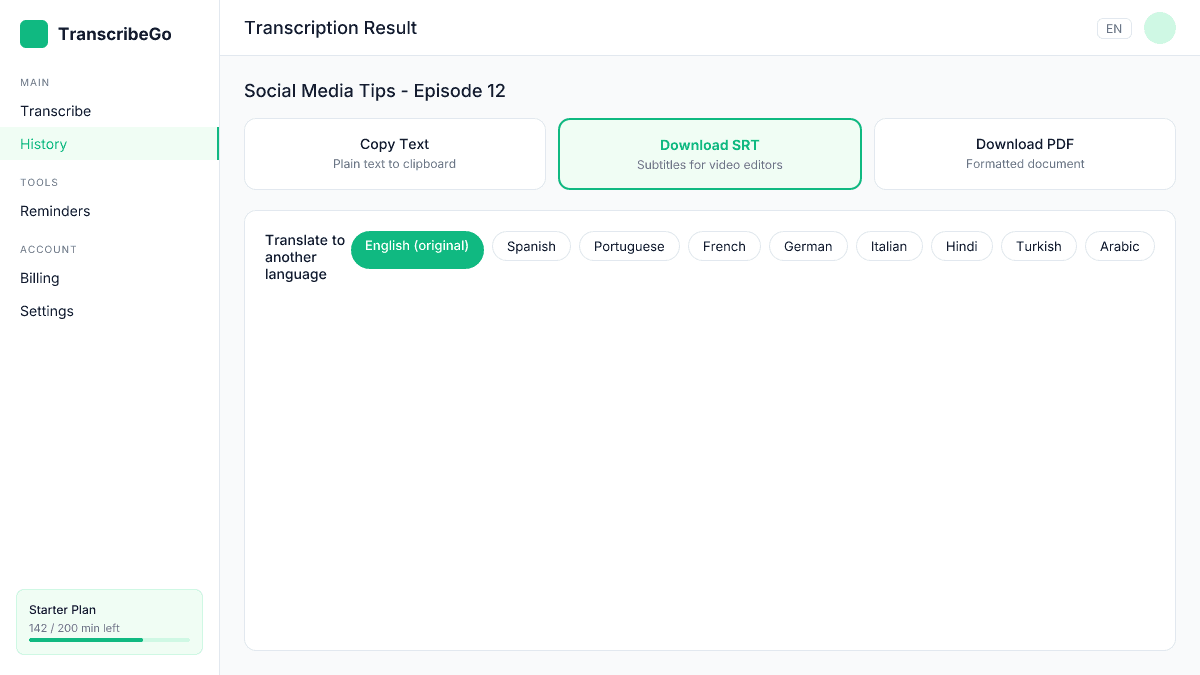Viewport: 1200px width, 675px height.
Task: Click the profile avatar
Action: (1159, 28)
